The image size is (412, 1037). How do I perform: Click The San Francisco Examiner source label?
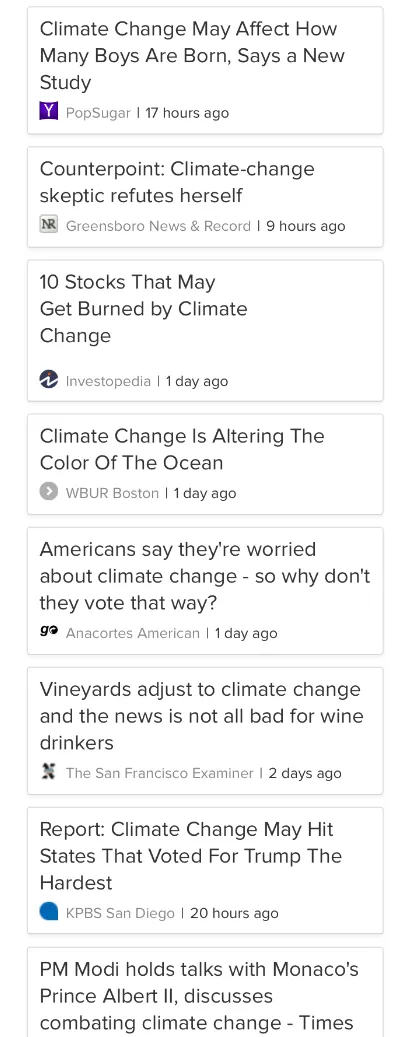coord(159,773)
